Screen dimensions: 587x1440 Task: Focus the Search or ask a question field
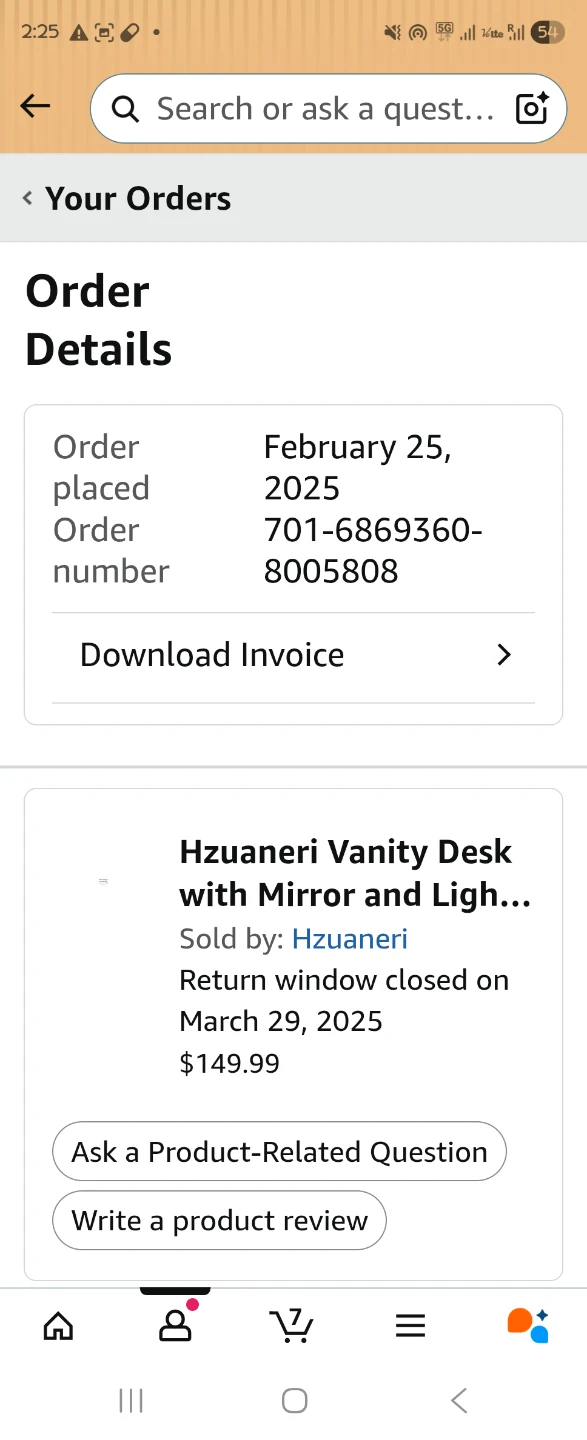coord(328,108)
